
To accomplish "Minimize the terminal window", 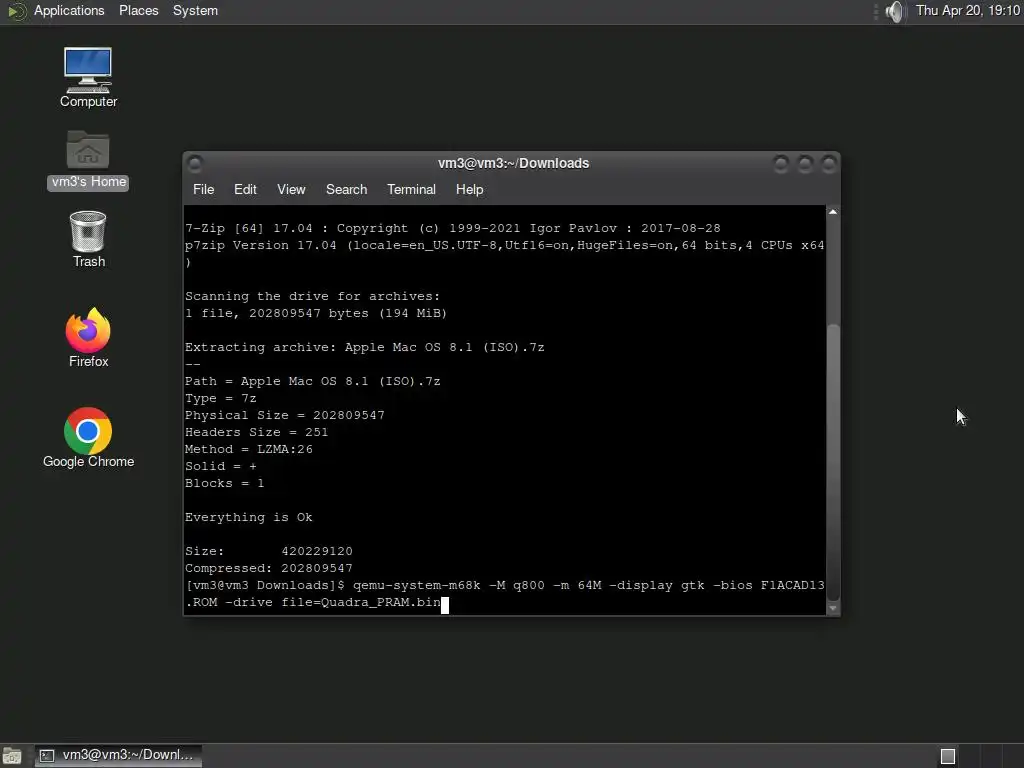I will (x=780, y=163).
